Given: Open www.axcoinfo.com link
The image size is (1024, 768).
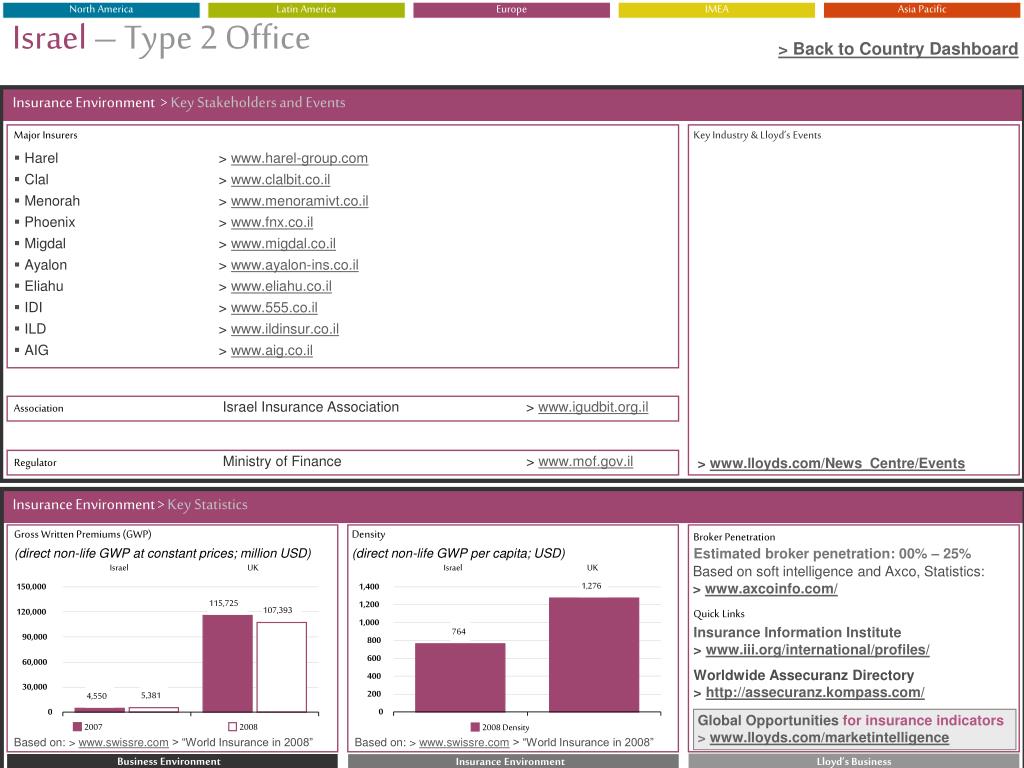Looking at the screenshot, I should tap(771, 589).
